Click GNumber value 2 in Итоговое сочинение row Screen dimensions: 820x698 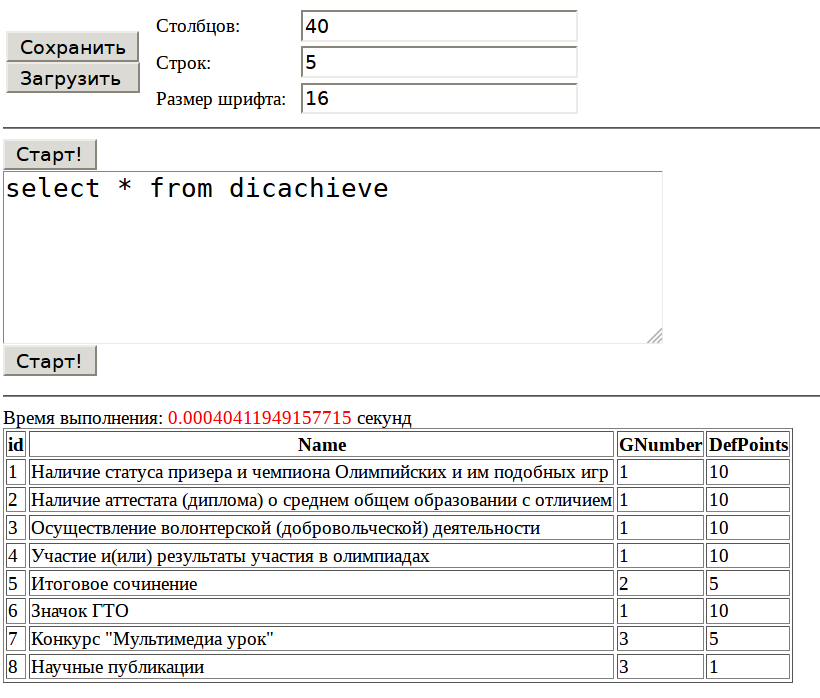[660, 583]
